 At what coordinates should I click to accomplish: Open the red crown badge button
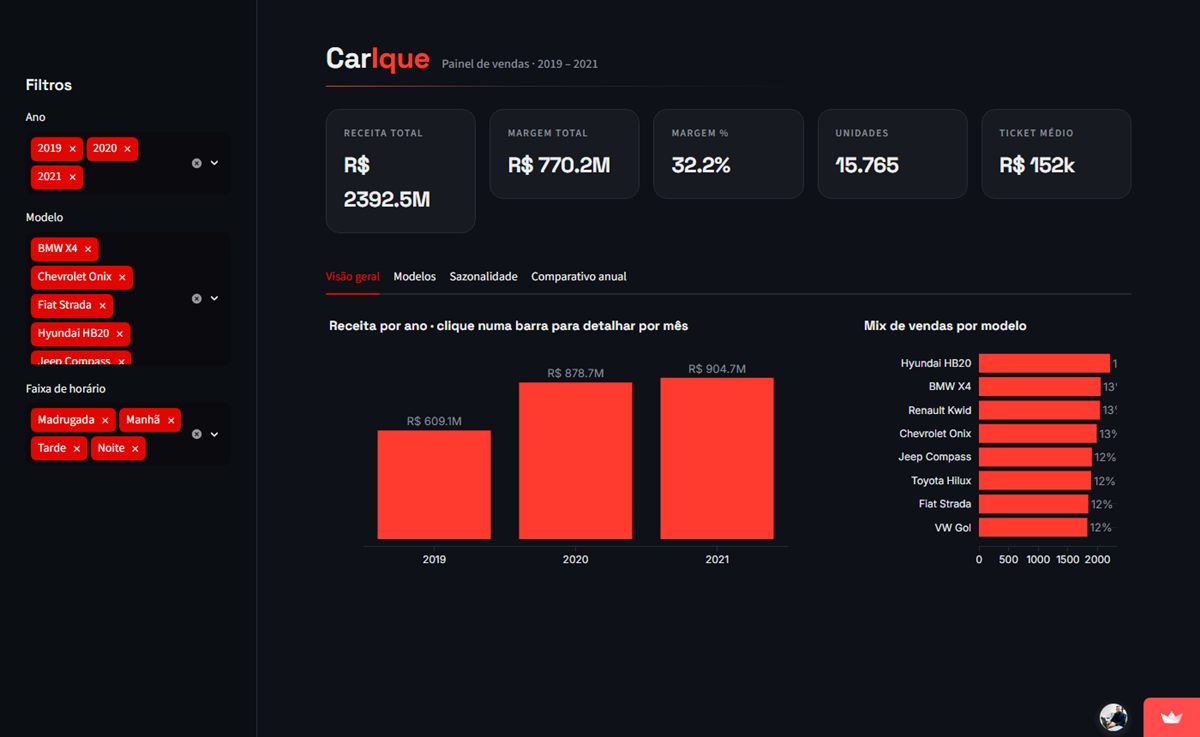point(1171,717)
